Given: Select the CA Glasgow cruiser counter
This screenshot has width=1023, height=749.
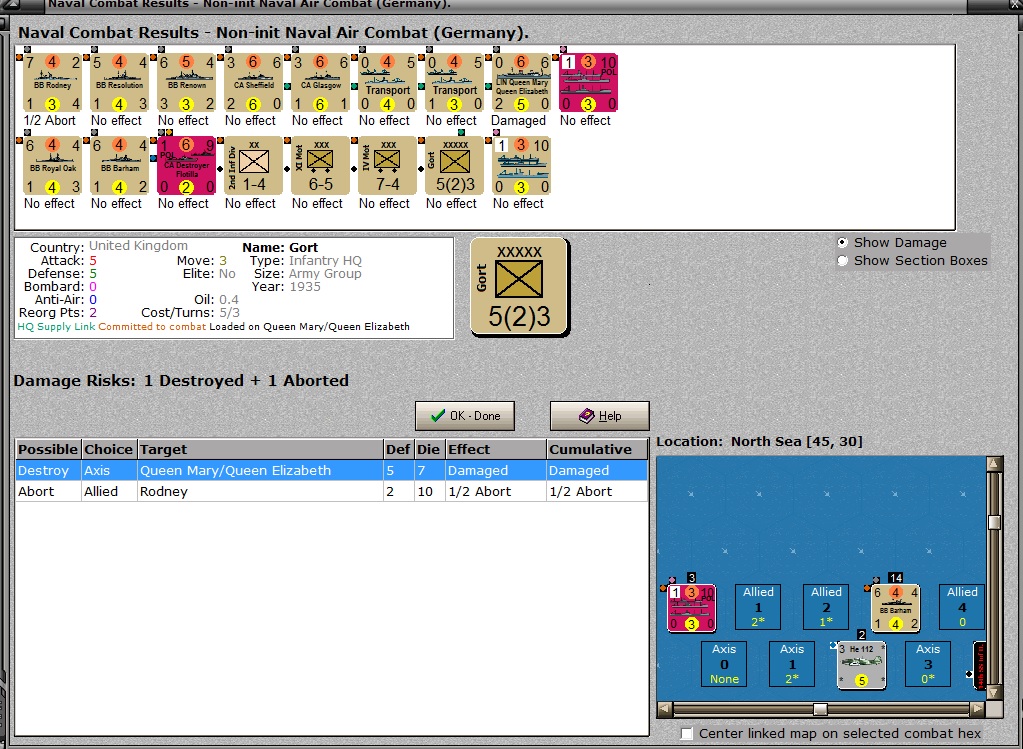Looking at the screenshot, I should [x=320, y=83].
